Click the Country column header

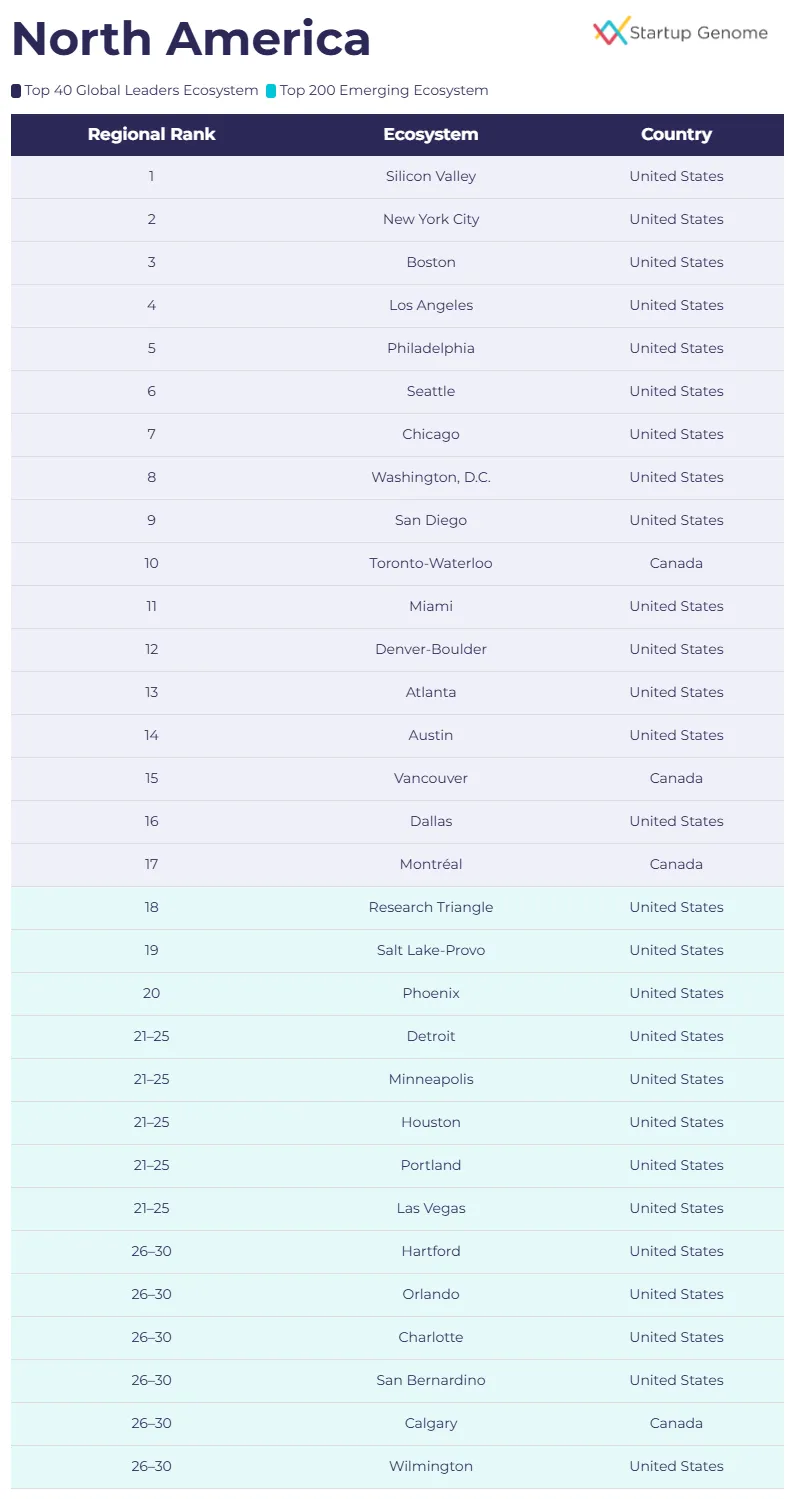tap(676, 134)
